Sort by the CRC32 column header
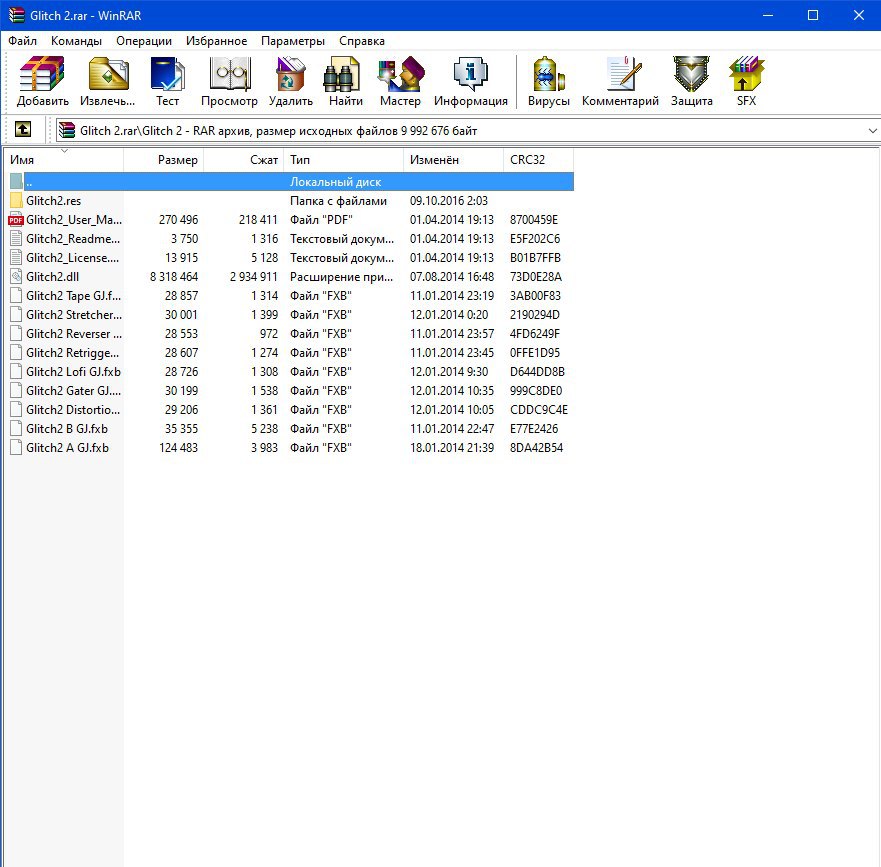 coord(539,160)
